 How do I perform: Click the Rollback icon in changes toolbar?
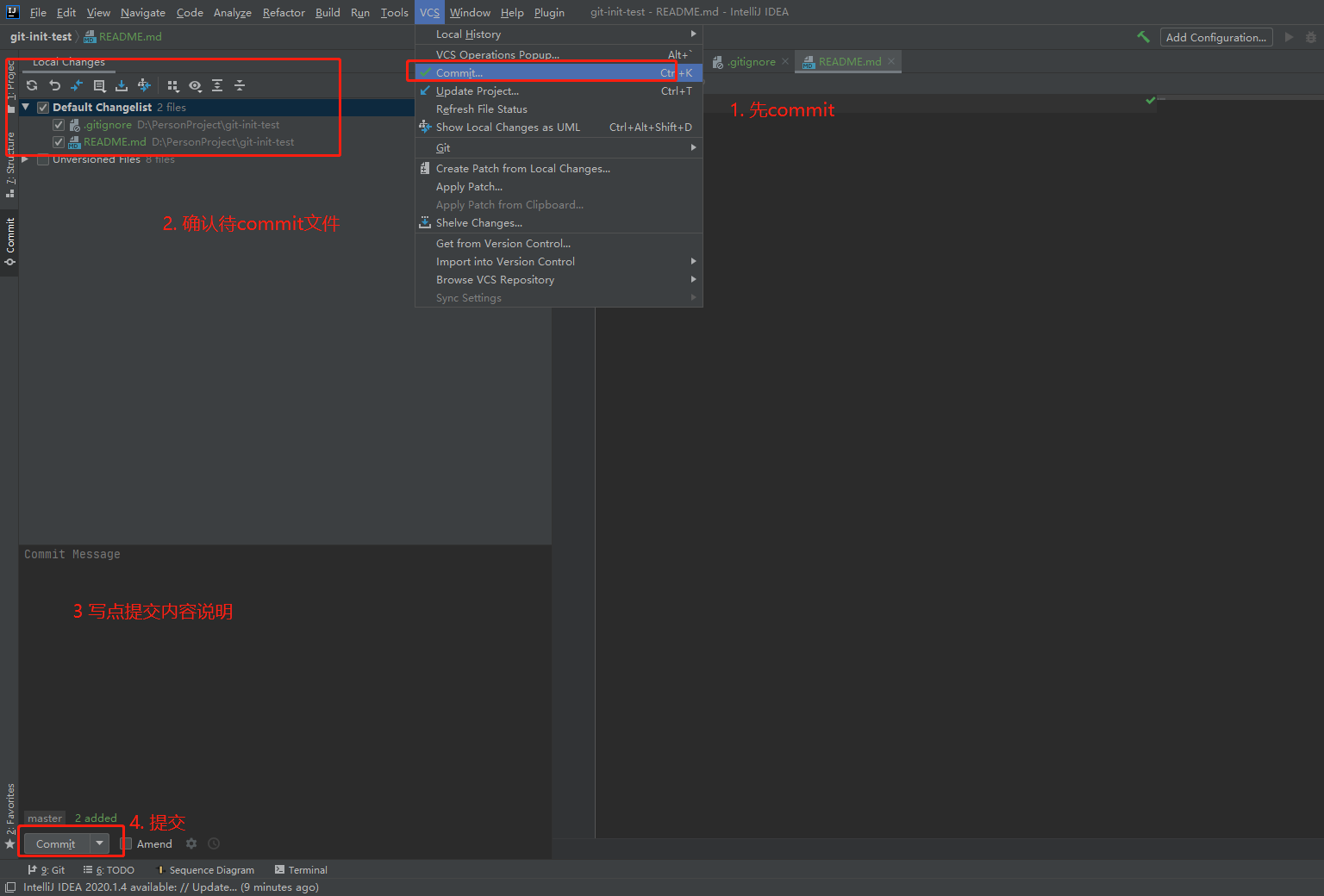click(54, 85)
